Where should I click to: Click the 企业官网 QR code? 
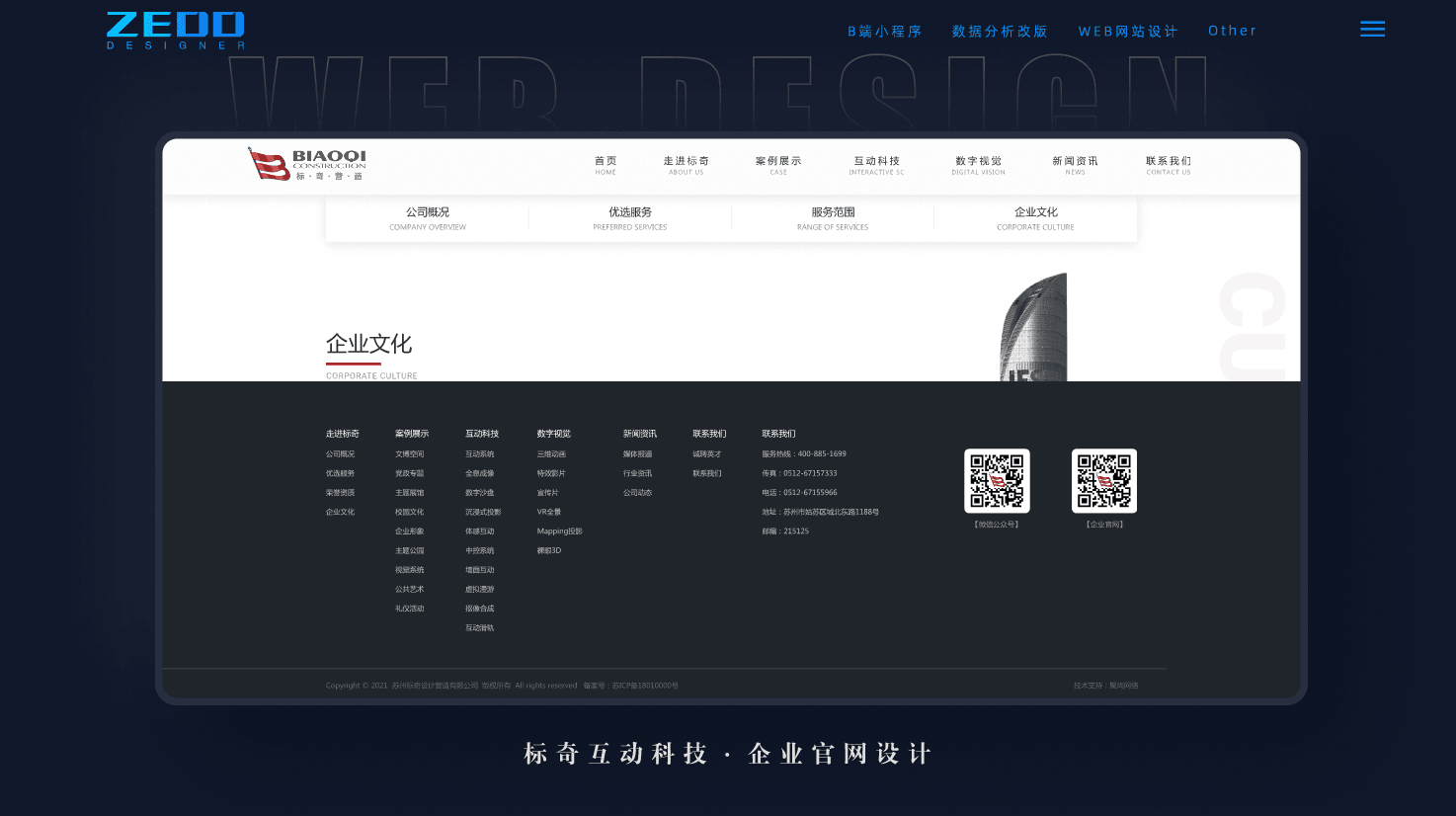coord(1104,481)
